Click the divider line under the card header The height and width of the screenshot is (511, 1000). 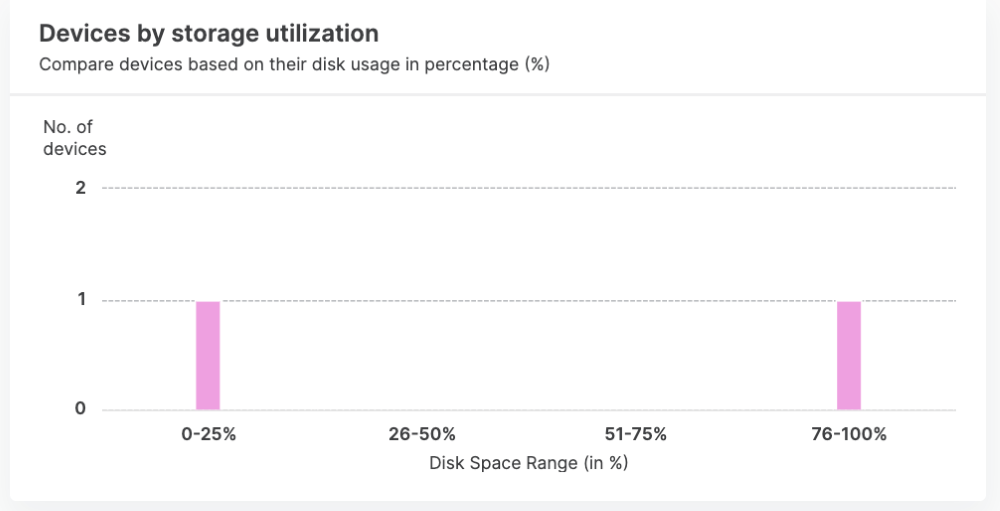[500, 95]
